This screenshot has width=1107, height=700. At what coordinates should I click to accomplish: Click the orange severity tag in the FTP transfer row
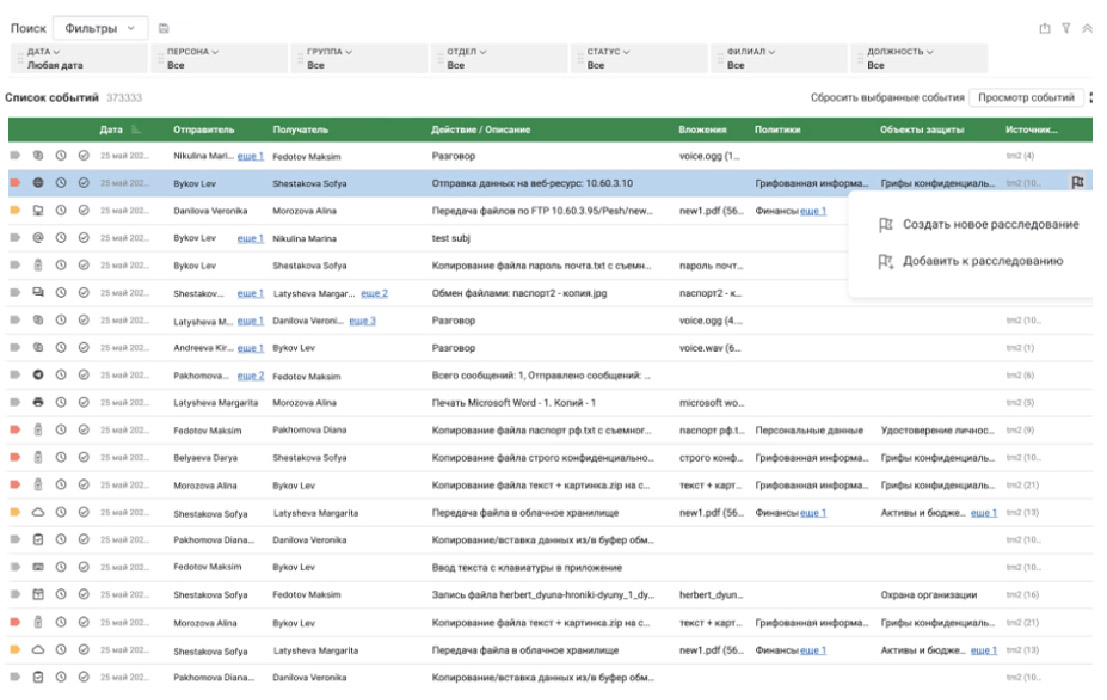pyautogui.click(x=15, y=211)
